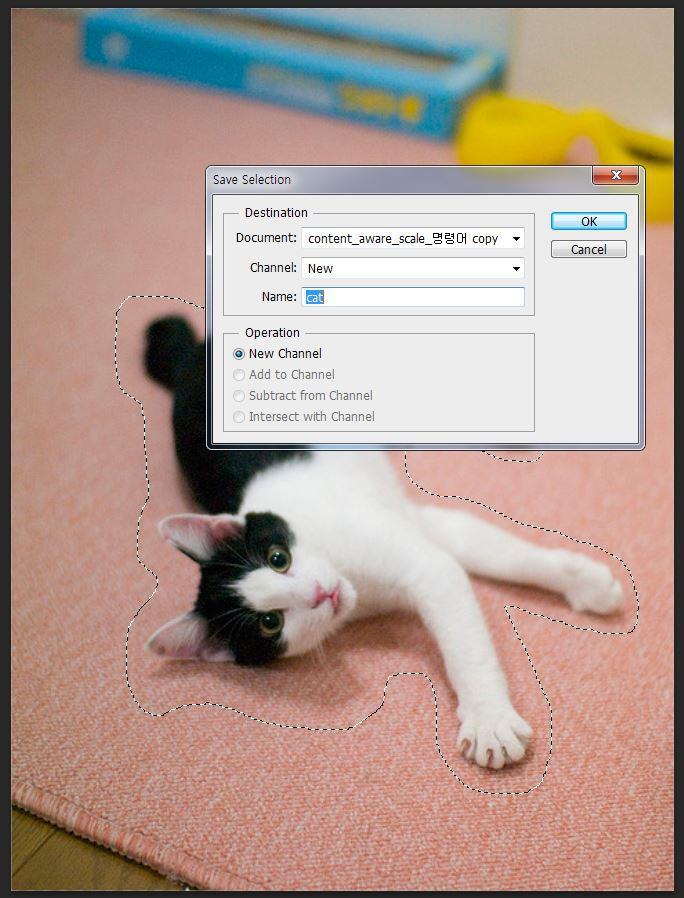This screenshot has width=684, height=898.
Task: Click the Operation group label
Action: point(272,333)
